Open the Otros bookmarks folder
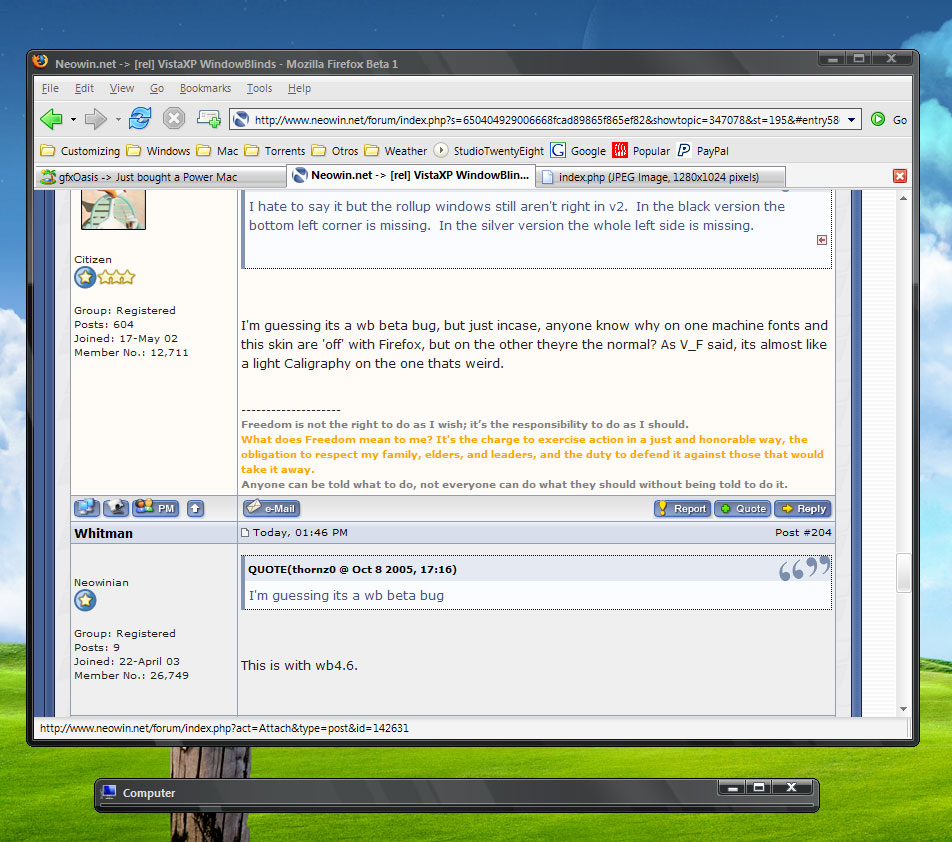952x842 pixels. click(x=335, y=151)
